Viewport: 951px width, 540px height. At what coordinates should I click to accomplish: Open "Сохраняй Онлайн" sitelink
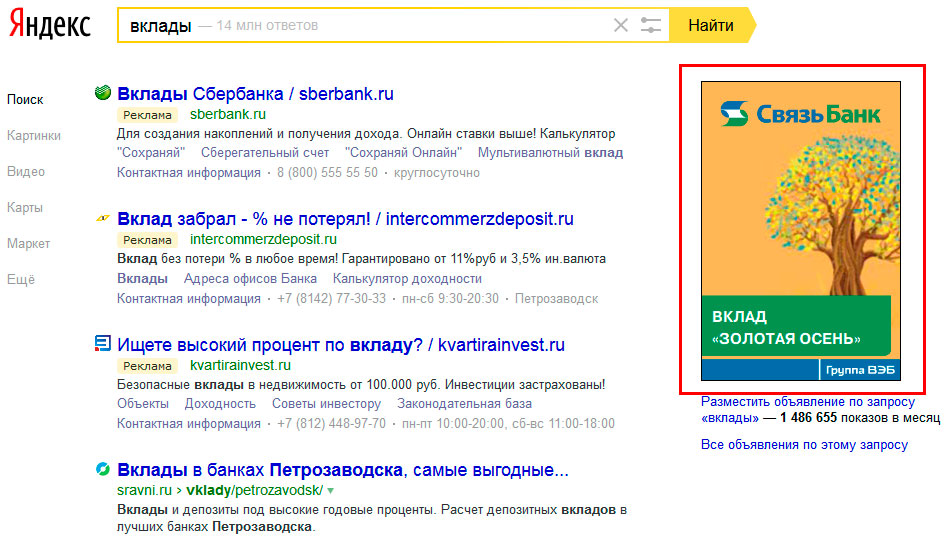pyautogui.click(x=403, y=153)
